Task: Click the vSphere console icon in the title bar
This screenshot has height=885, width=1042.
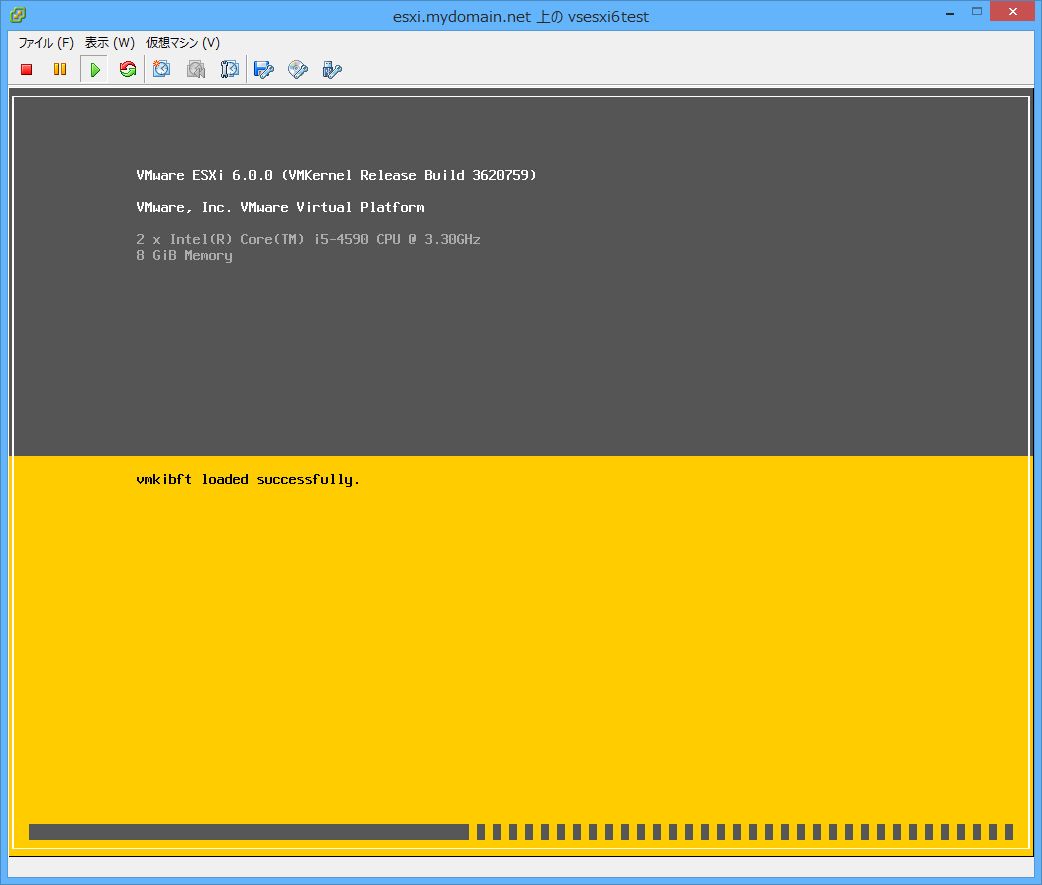Action: click(18, 15)
